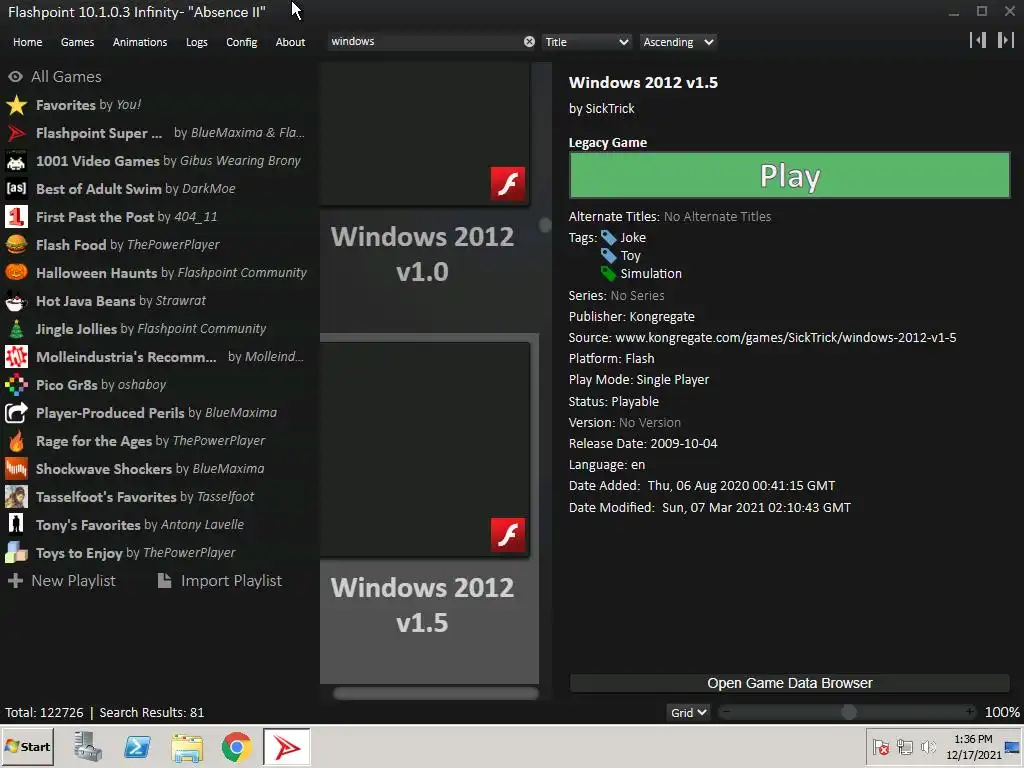
Task: Click the green Simulation tag icon
Action: click(x=609, y=274)
